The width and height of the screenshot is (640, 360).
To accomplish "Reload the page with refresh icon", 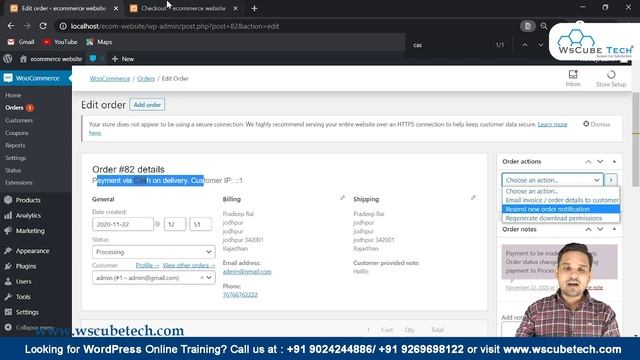I will pos(43,26).
